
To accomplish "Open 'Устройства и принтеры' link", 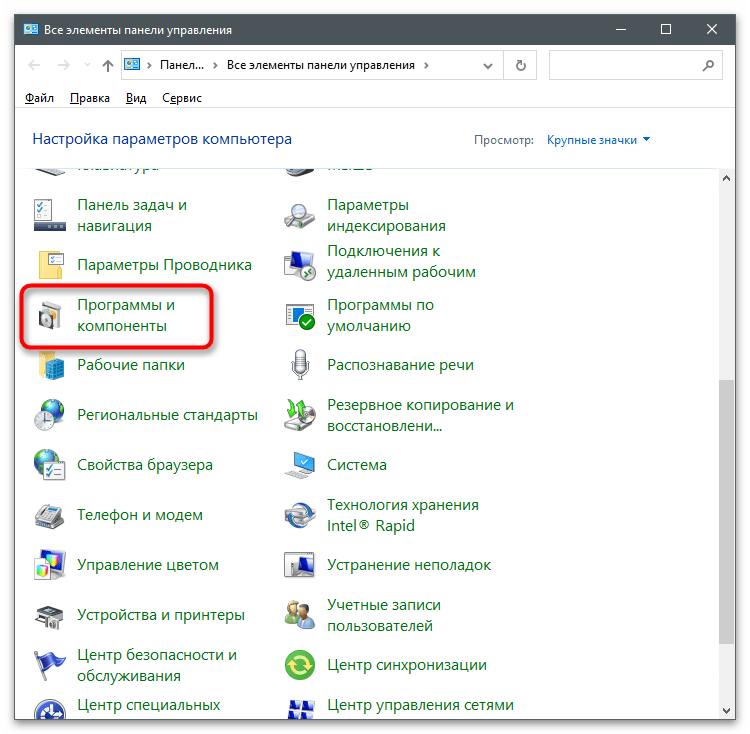I will [x=161, y=615].
